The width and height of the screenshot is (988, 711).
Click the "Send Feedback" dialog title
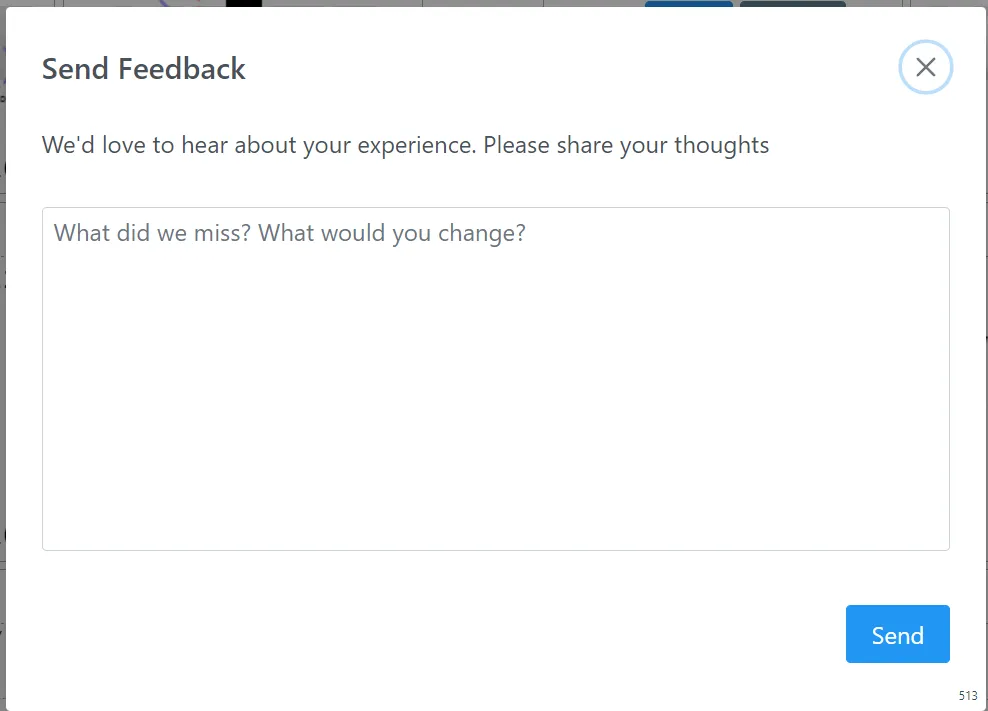[x=143, y=69]
